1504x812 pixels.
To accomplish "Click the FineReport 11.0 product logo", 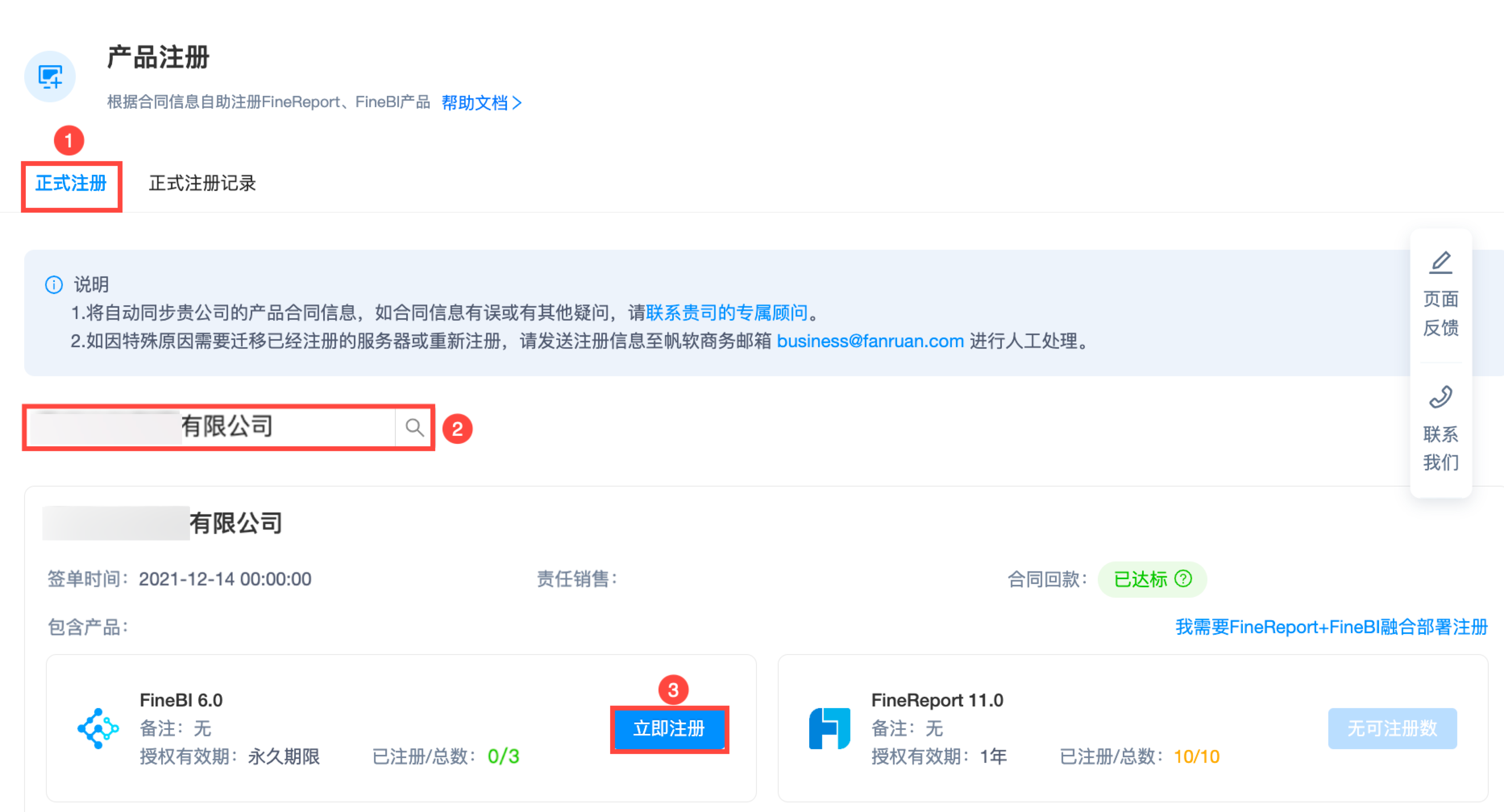I will [x=829, y=728].
